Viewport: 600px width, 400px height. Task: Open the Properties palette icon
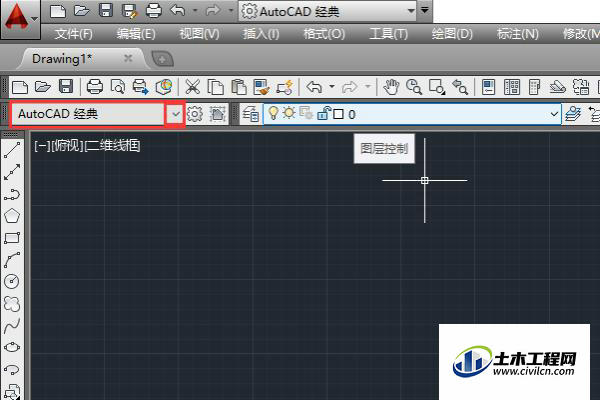tap(488, 87)
